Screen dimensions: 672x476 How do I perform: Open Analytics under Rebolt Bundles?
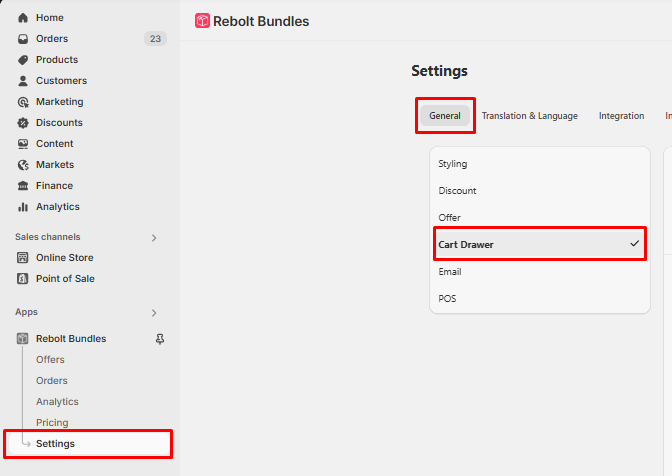click(57, 401)
